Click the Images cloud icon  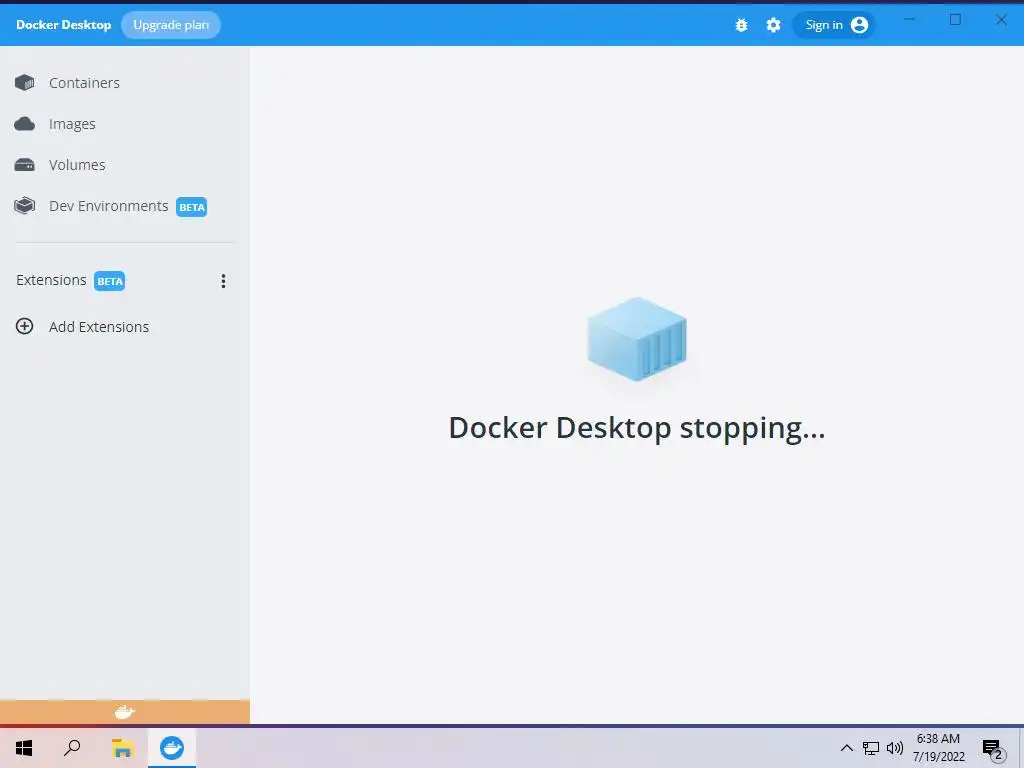(25, 124)
